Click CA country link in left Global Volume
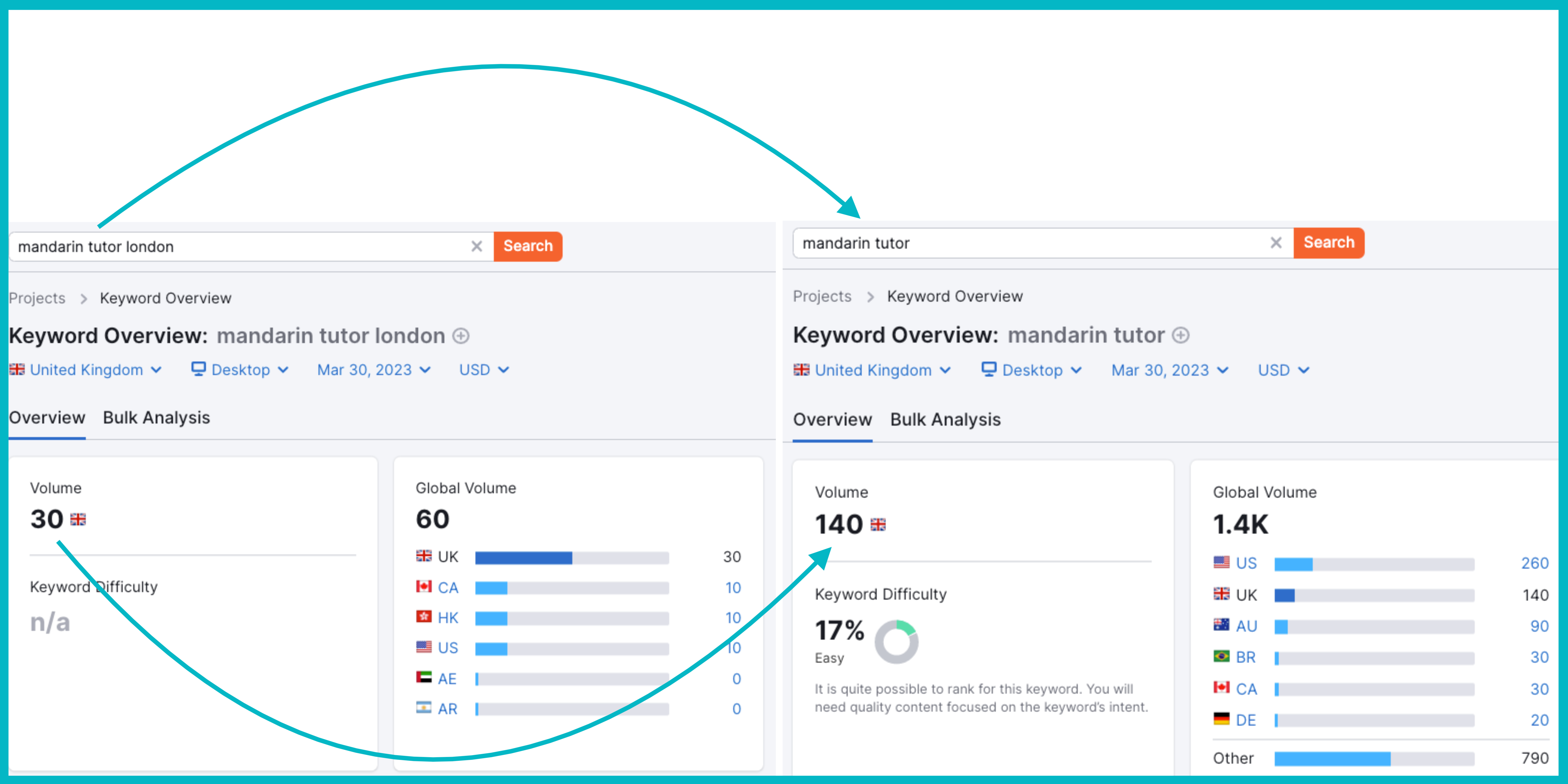1568x784 pixels. pos(448,588)
